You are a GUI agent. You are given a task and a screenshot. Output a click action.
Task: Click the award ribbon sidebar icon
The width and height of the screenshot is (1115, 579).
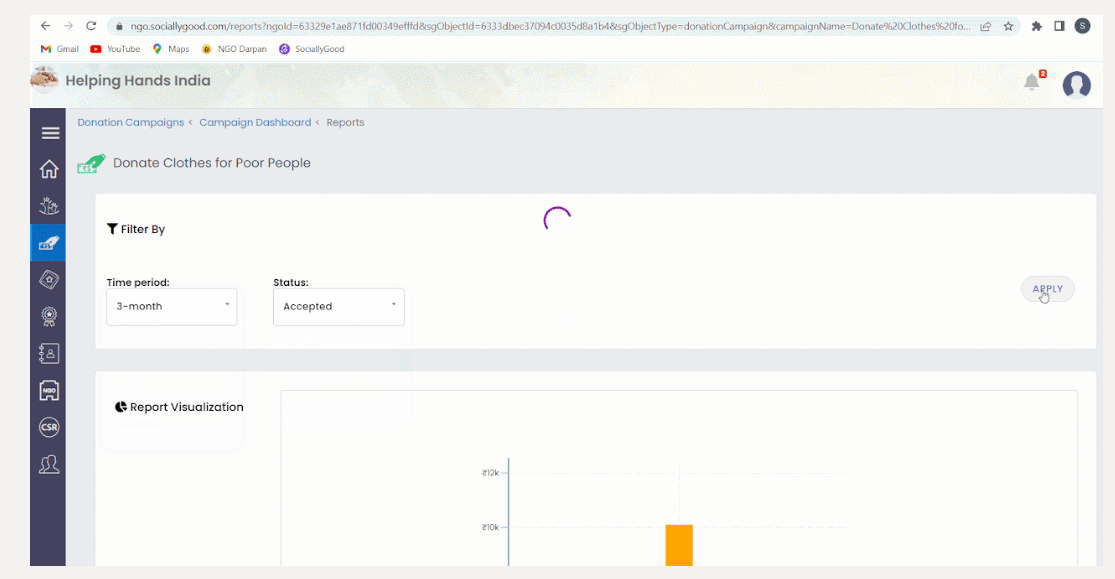[49, 317]
